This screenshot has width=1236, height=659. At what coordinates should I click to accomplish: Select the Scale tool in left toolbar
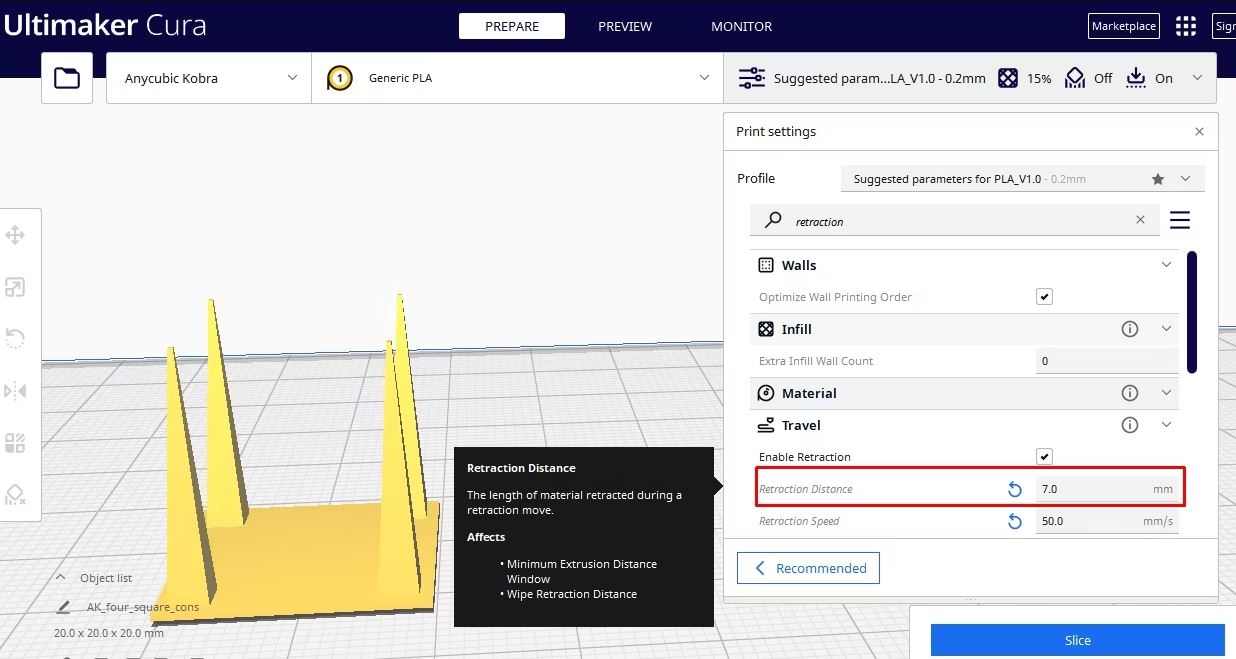coord(15,288)
